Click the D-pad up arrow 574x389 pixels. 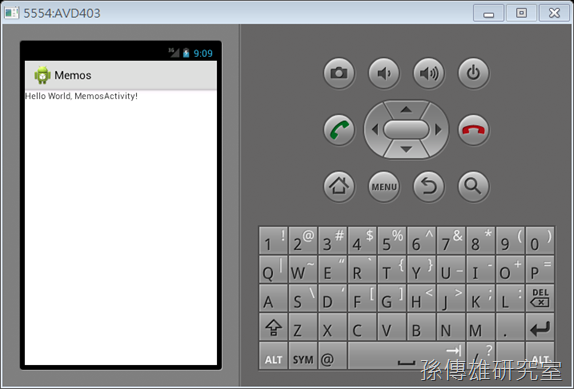(406, 109)
